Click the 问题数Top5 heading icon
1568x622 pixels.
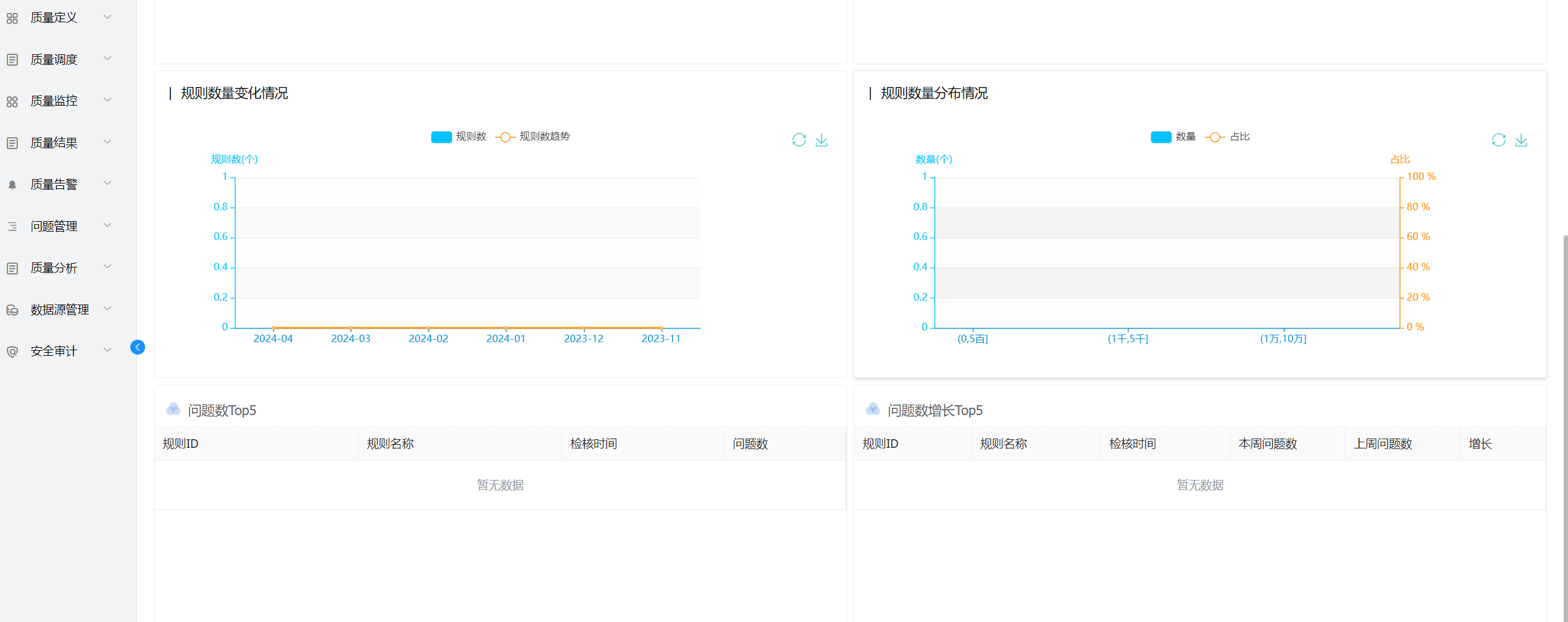tap(173, 409)
